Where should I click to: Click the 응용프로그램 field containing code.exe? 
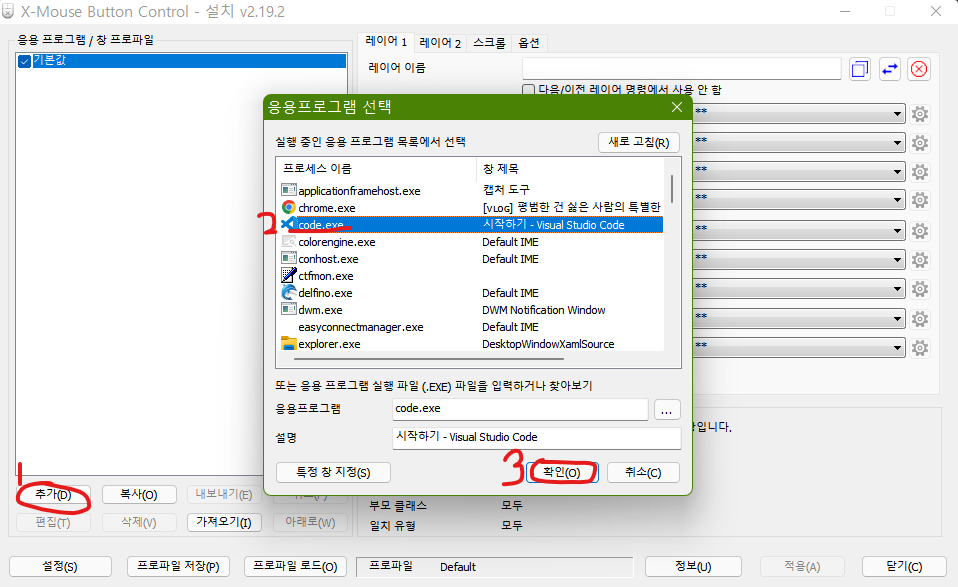click(x=520, y=409)
